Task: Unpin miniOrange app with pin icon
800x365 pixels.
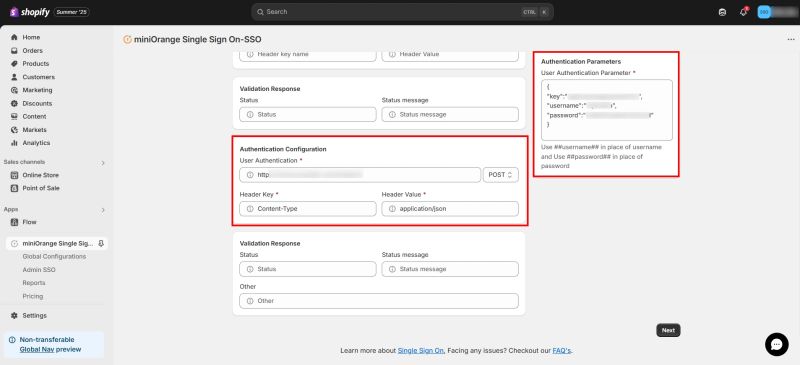Action: click(101, 244)
